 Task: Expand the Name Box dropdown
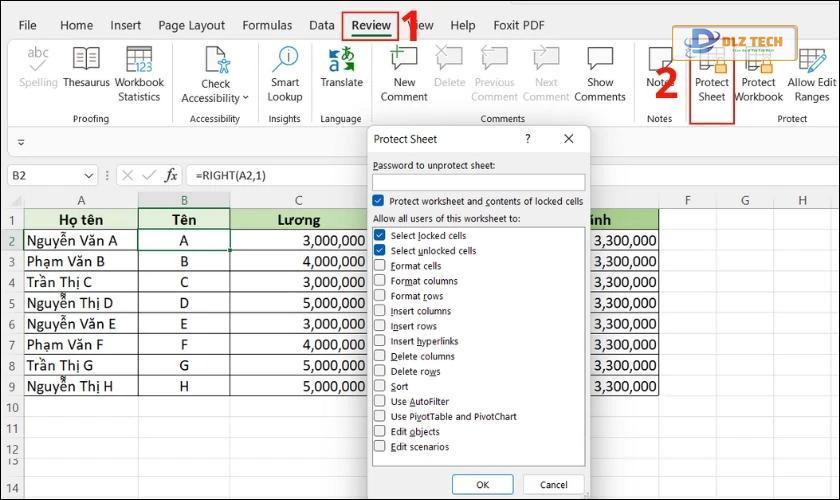[x=88, y=175]
